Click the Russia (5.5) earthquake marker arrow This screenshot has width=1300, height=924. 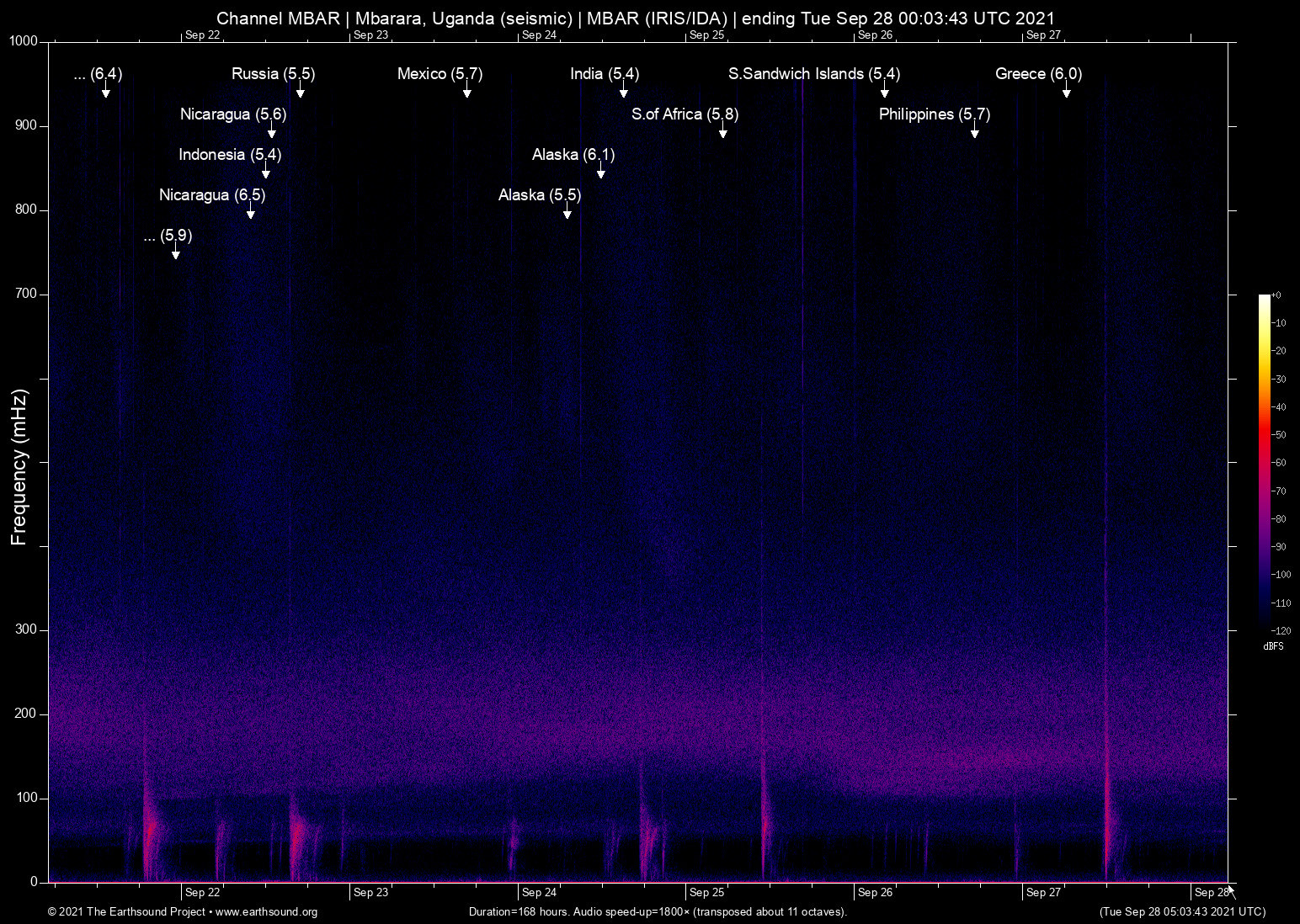coord(299,91)
